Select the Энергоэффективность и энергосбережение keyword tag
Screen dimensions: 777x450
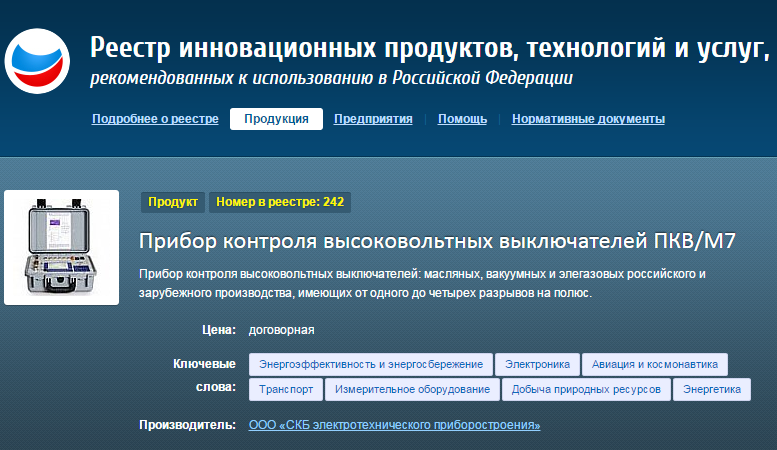(x=371, y=364)
